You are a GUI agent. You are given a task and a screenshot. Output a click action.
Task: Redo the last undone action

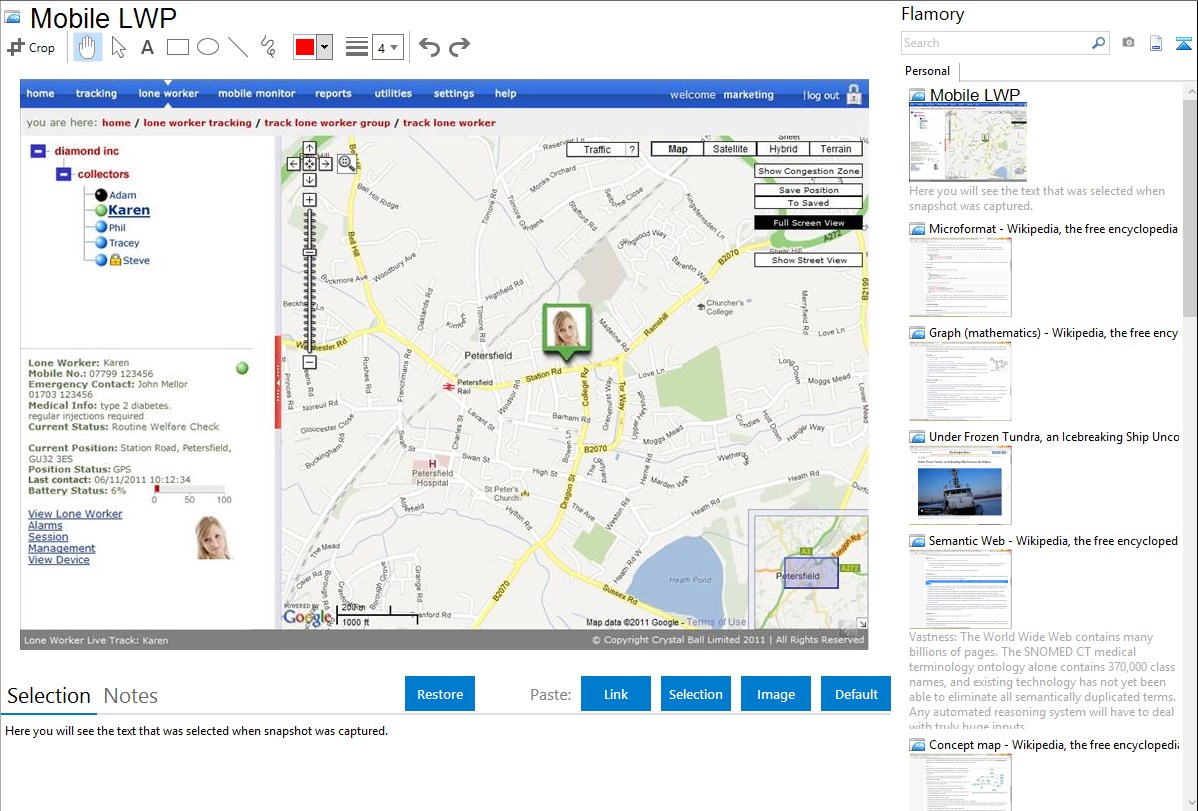(x=459, y=47)
